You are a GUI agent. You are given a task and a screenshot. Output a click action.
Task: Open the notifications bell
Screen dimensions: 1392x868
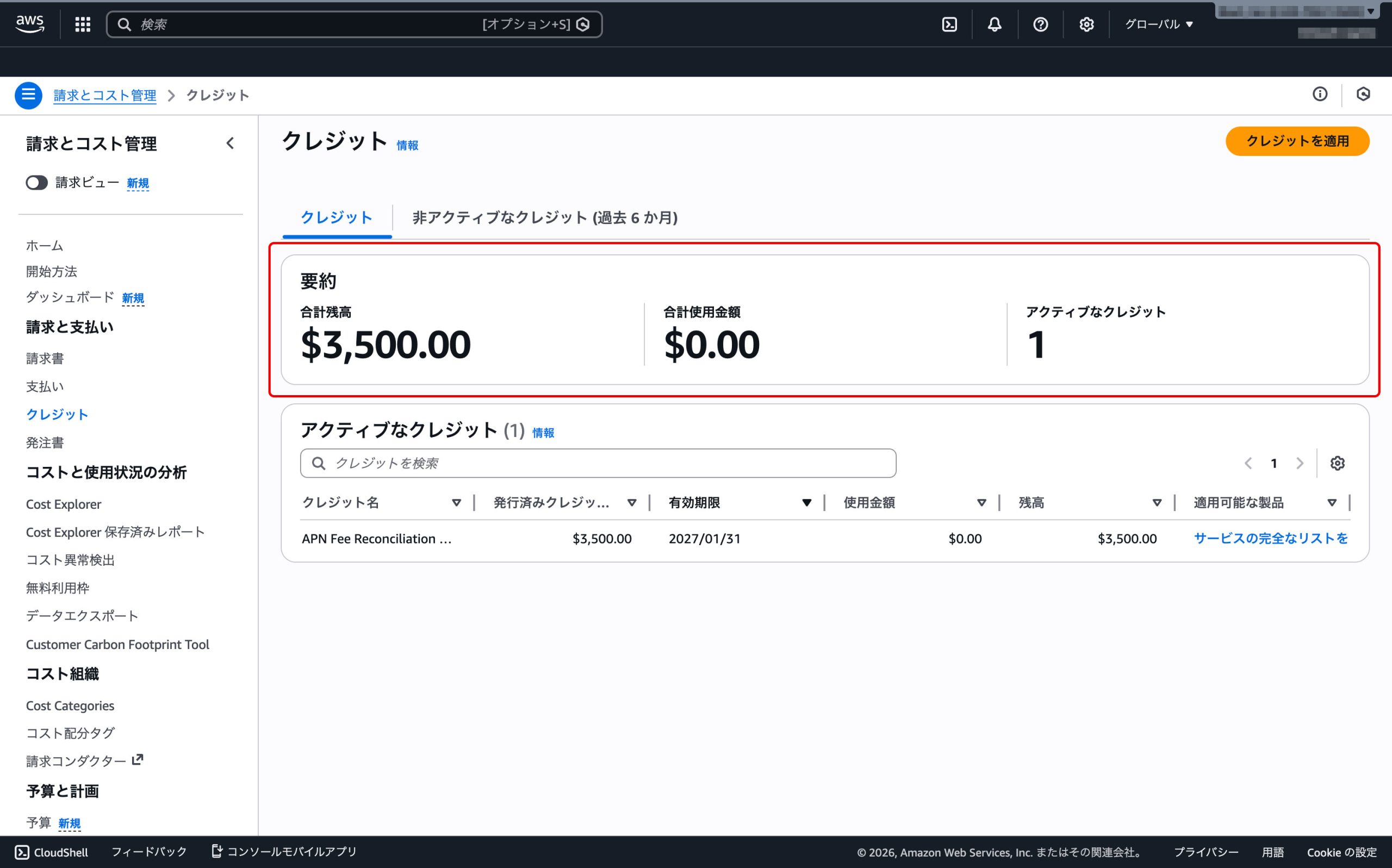pos(995,24)
